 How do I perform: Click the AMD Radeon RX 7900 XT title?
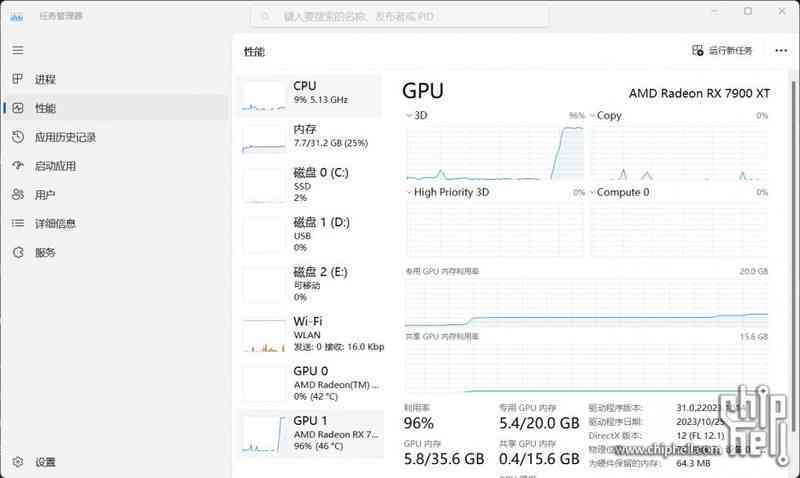pyautogui.click(x=699, y=93)
